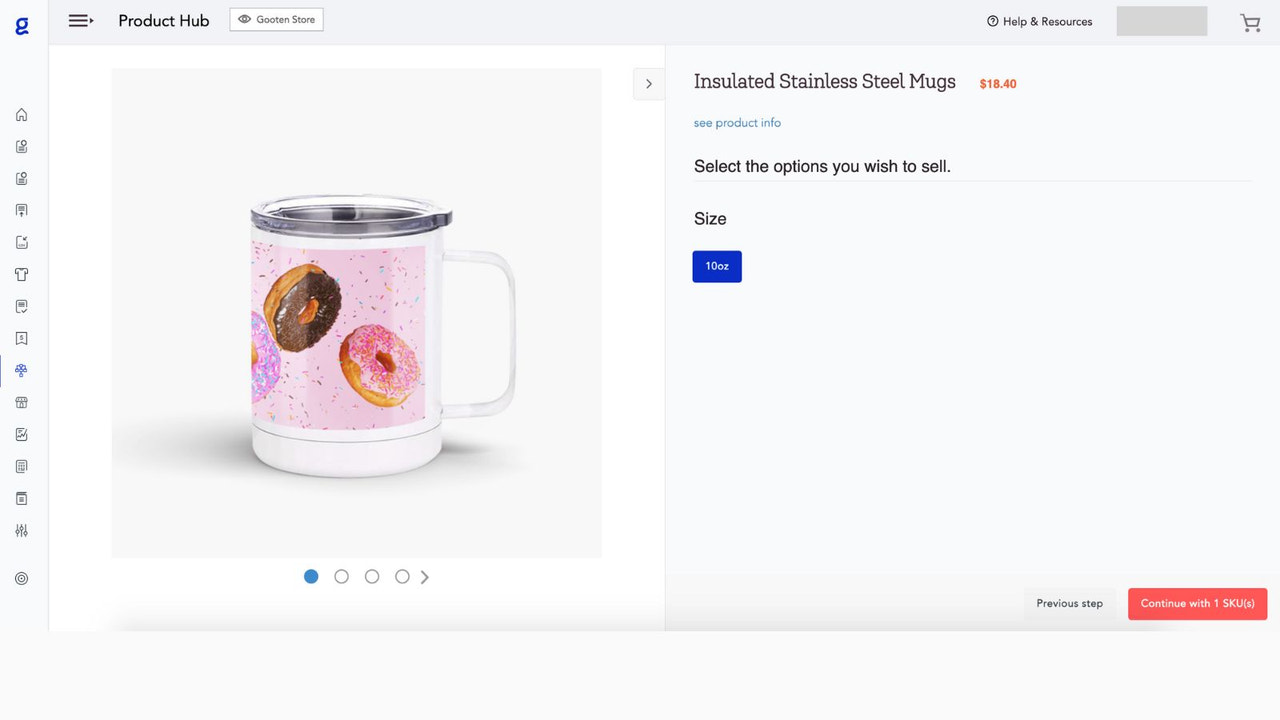Click the next arrow beside the carousel dots
The image size is (1280, 720).
coord(425,576)
